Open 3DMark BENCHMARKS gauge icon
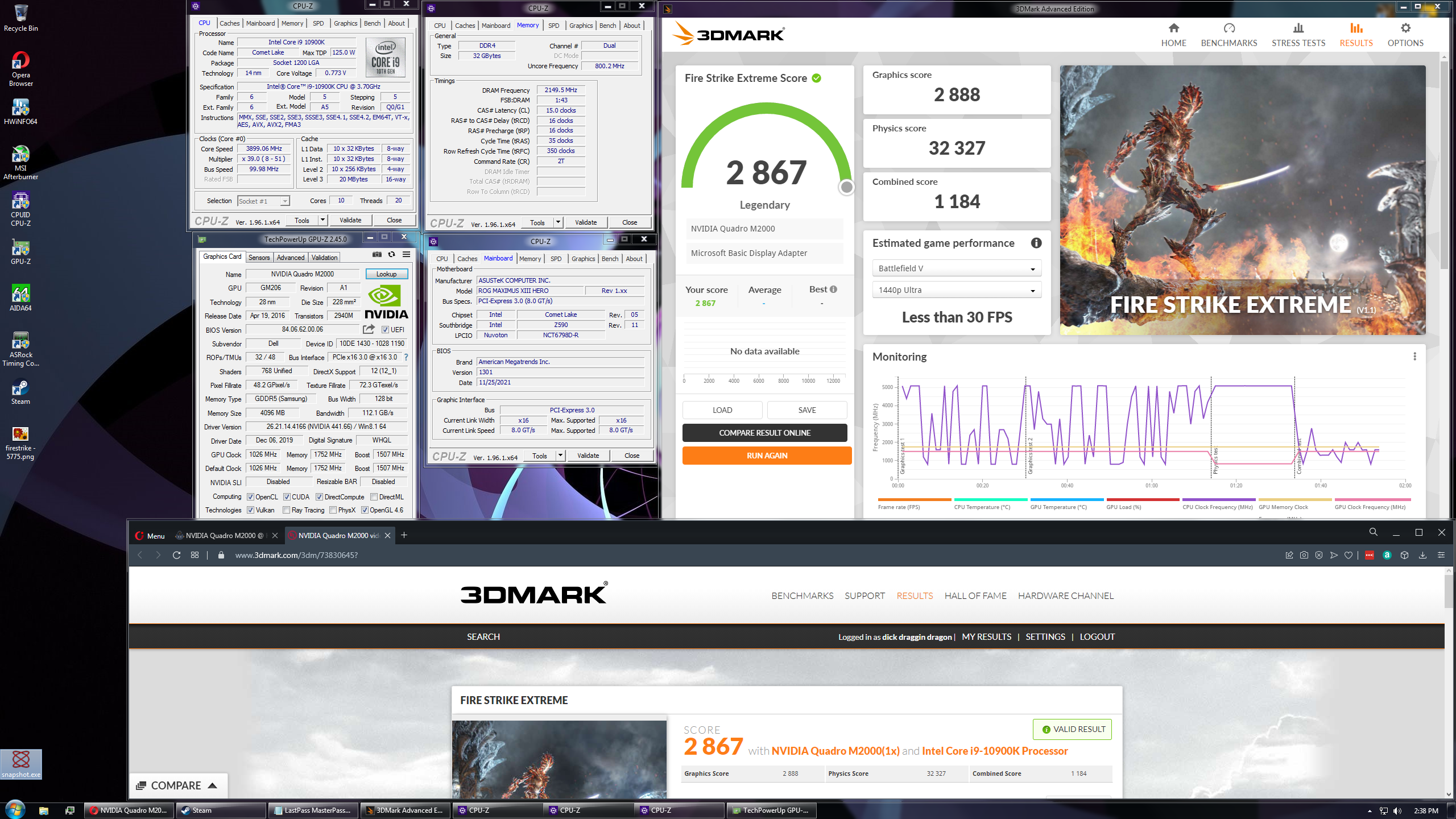Screen dimensions: 1456x819 point(1229,28)
